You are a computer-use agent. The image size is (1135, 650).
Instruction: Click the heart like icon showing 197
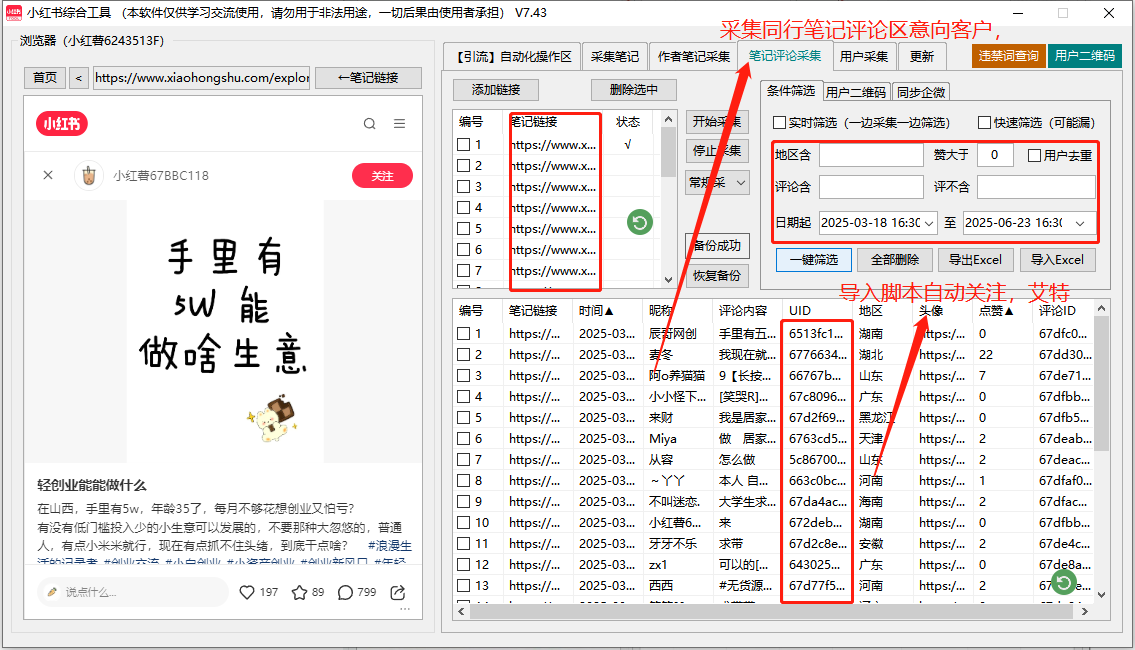248,592
